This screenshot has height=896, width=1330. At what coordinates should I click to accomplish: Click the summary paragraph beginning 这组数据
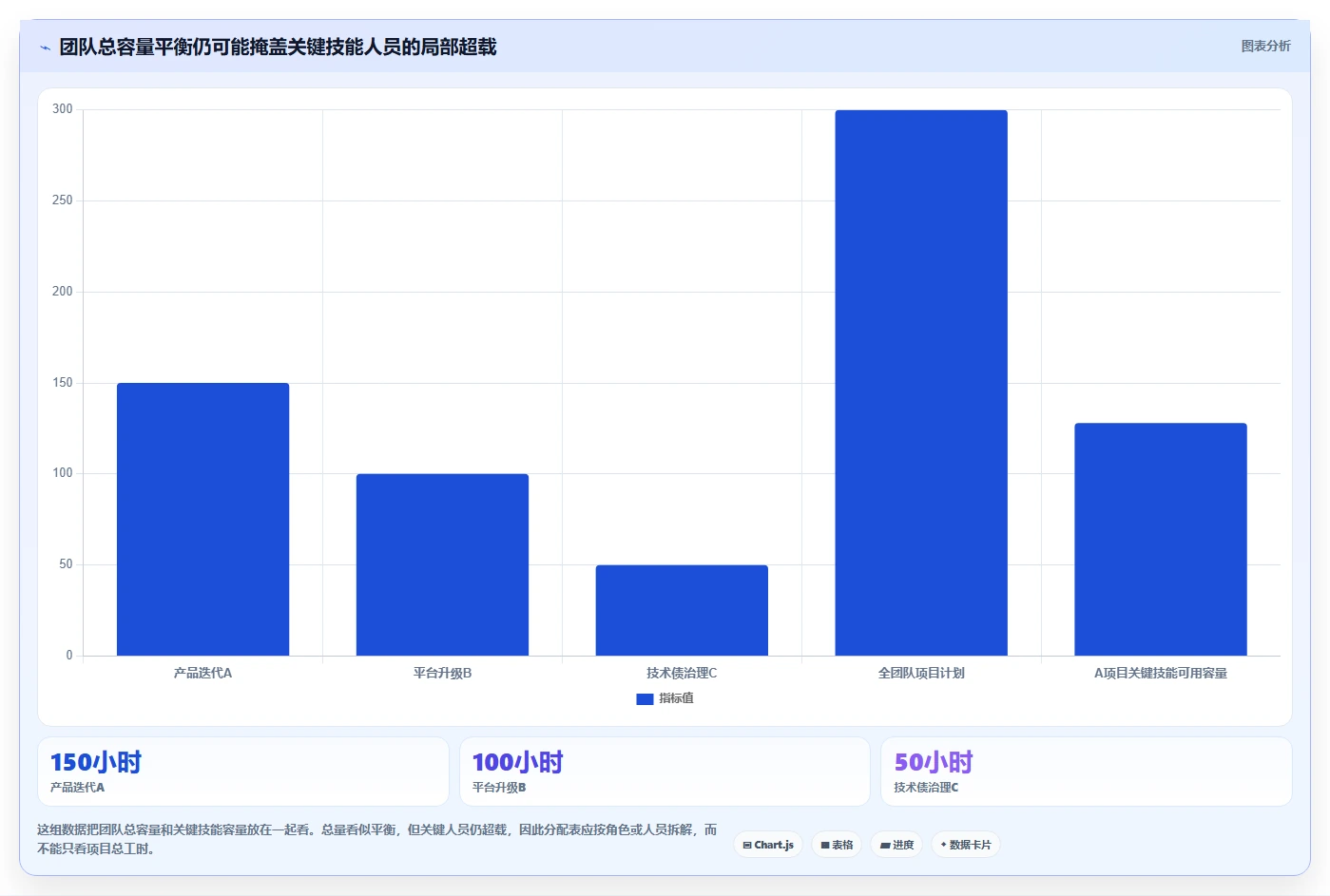point(376,839)
